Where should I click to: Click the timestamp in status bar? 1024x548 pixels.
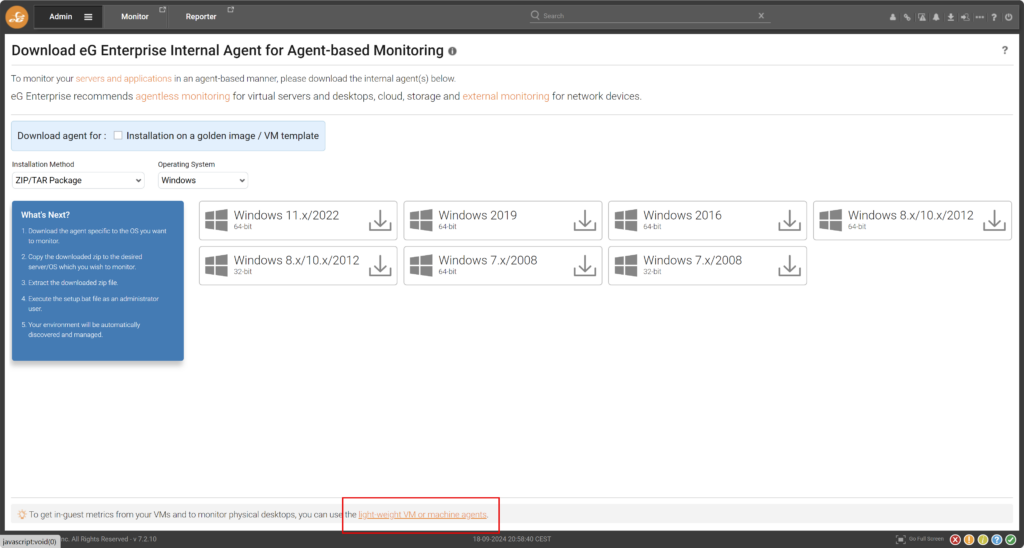[512, 540]
